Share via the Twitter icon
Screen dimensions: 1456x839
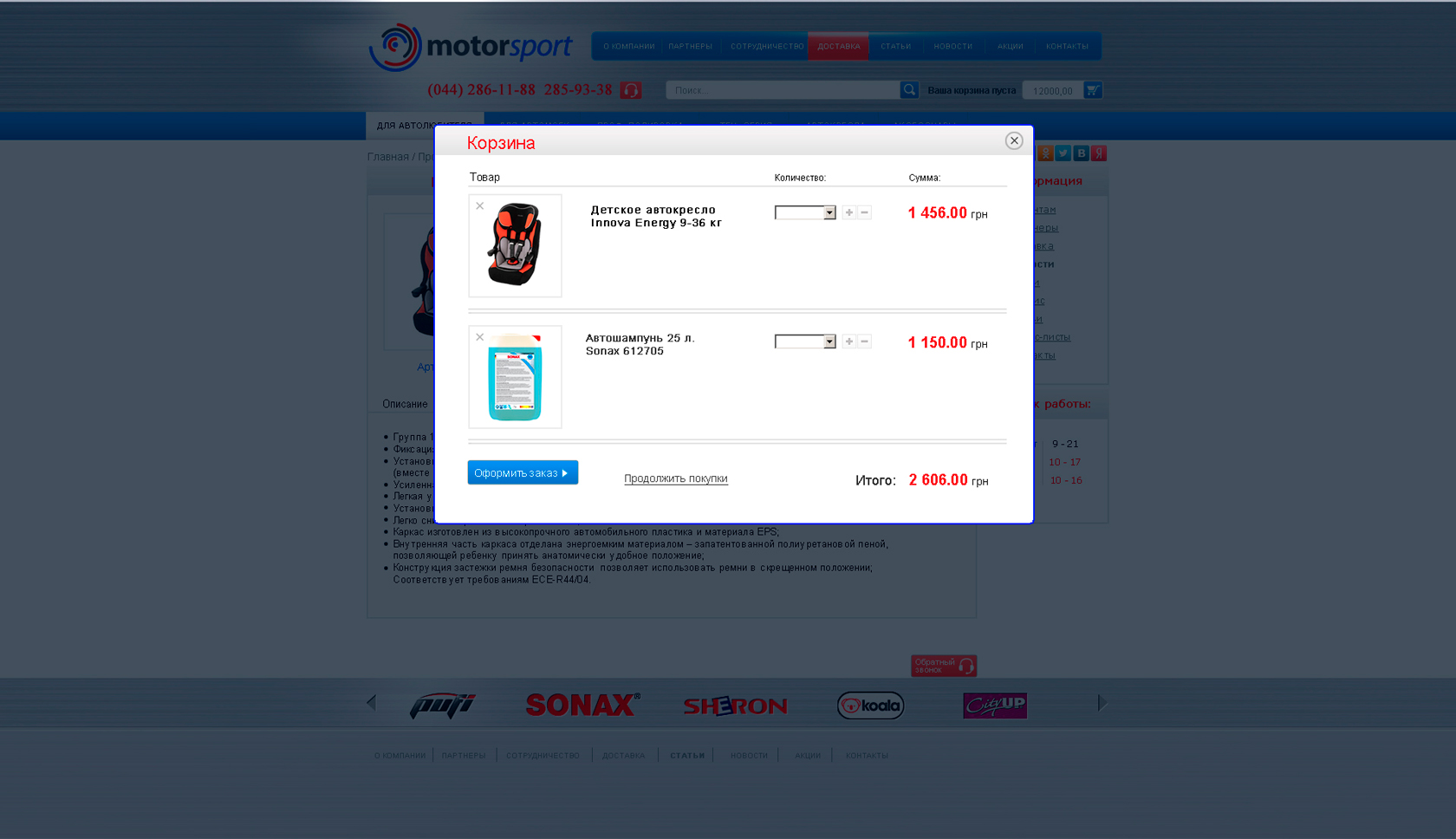click(1063, 153)
